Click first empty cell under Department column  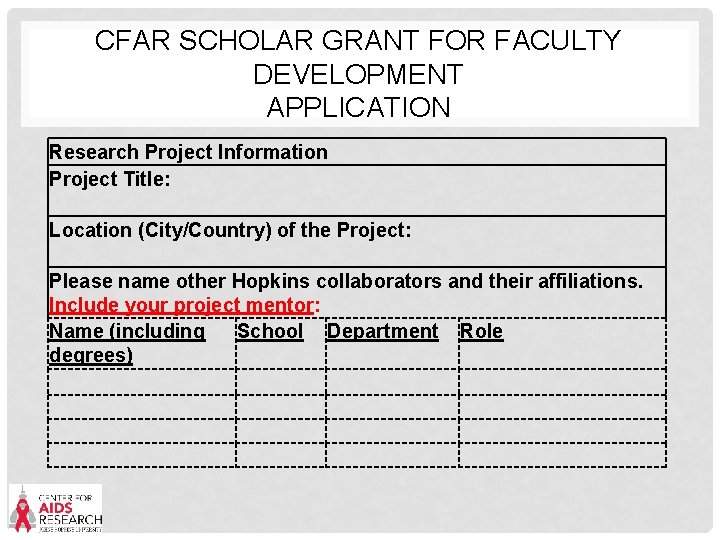[392, 382]
